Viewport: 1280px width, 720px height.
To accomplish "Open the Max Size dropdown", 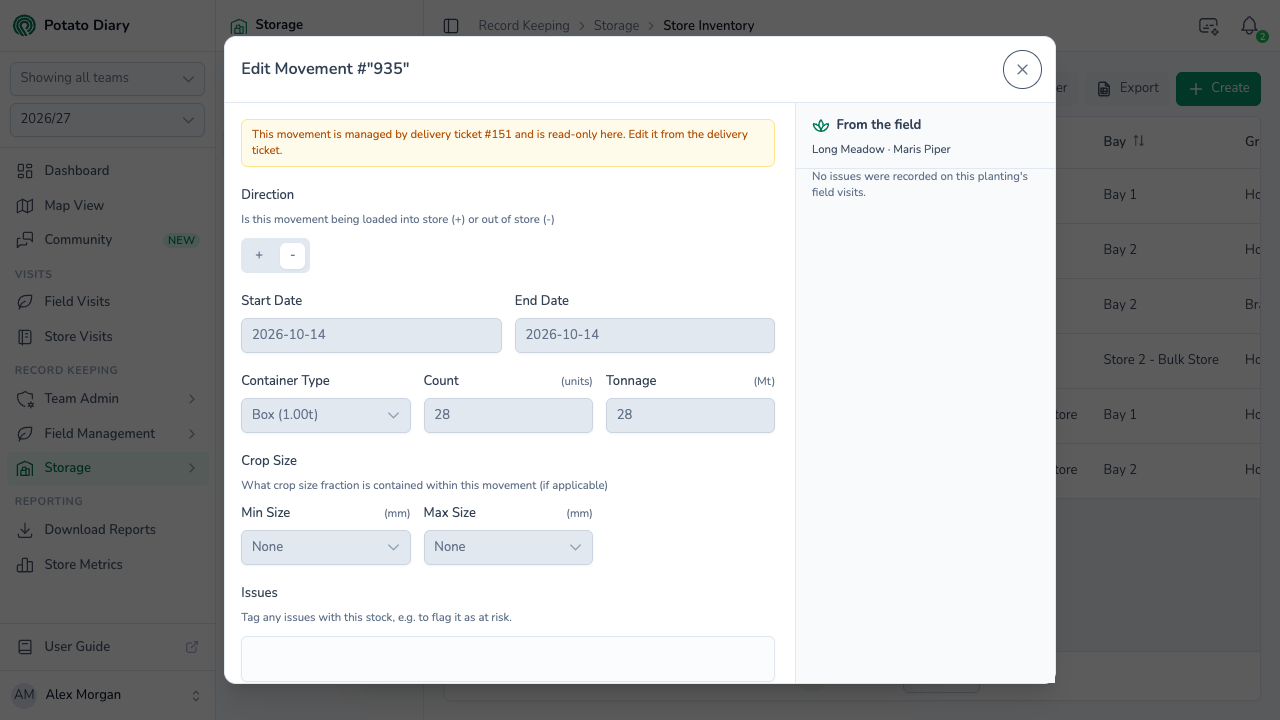I will pyautogui.click(x=508, y=548).
